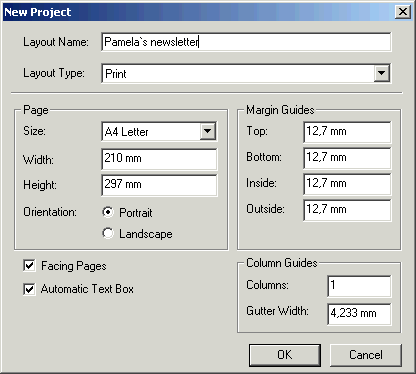Image resolution: width=416 pixels, height=374 pixels.
Task: Click the Layout Name text field
Action: coord(246,42)
